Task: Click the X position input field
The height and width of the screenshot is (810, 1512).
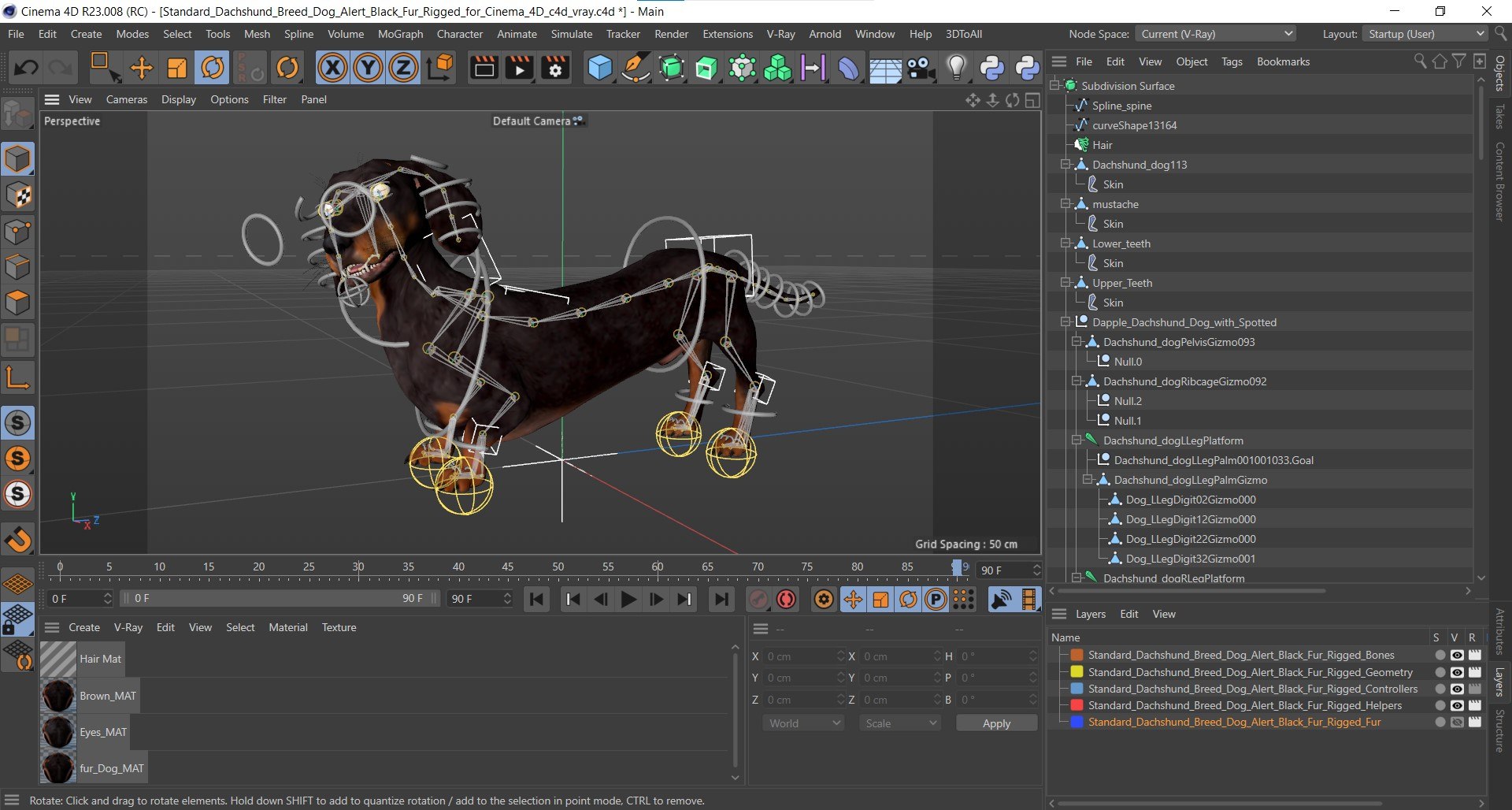Action: click(804, 656)
